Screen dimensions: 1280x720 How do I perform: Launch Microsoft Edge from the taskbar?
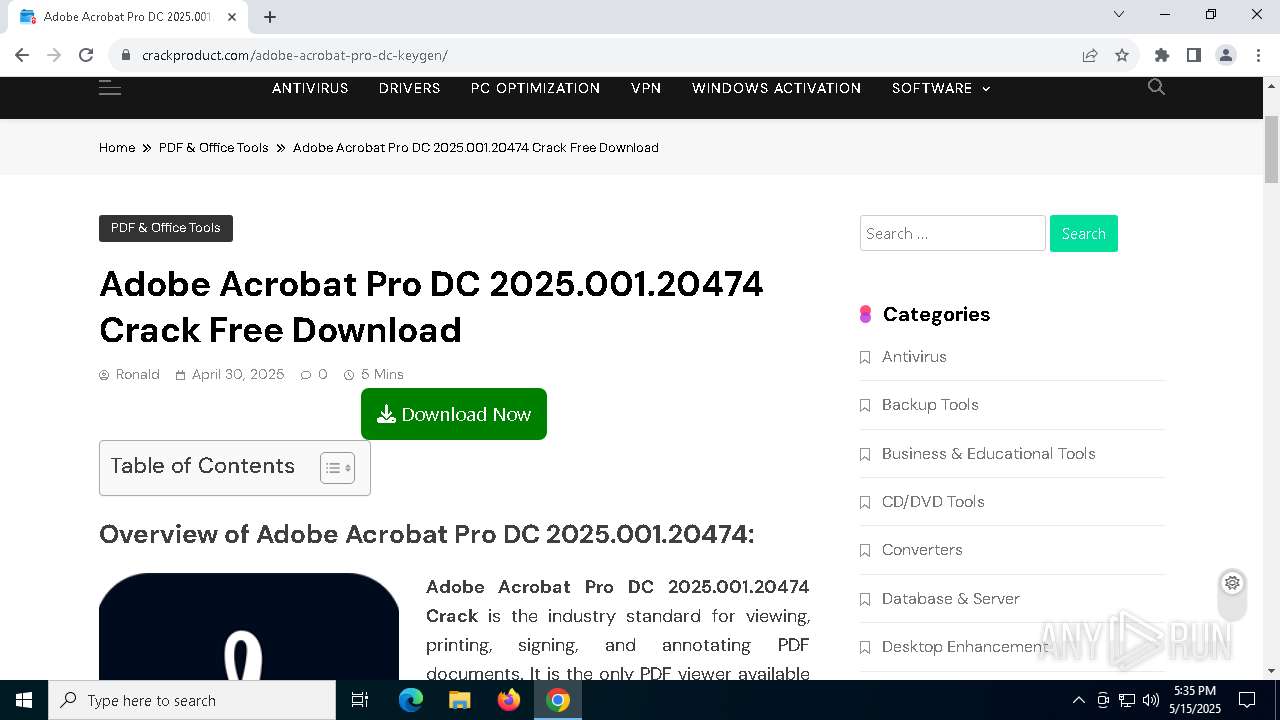pos(411,700)
